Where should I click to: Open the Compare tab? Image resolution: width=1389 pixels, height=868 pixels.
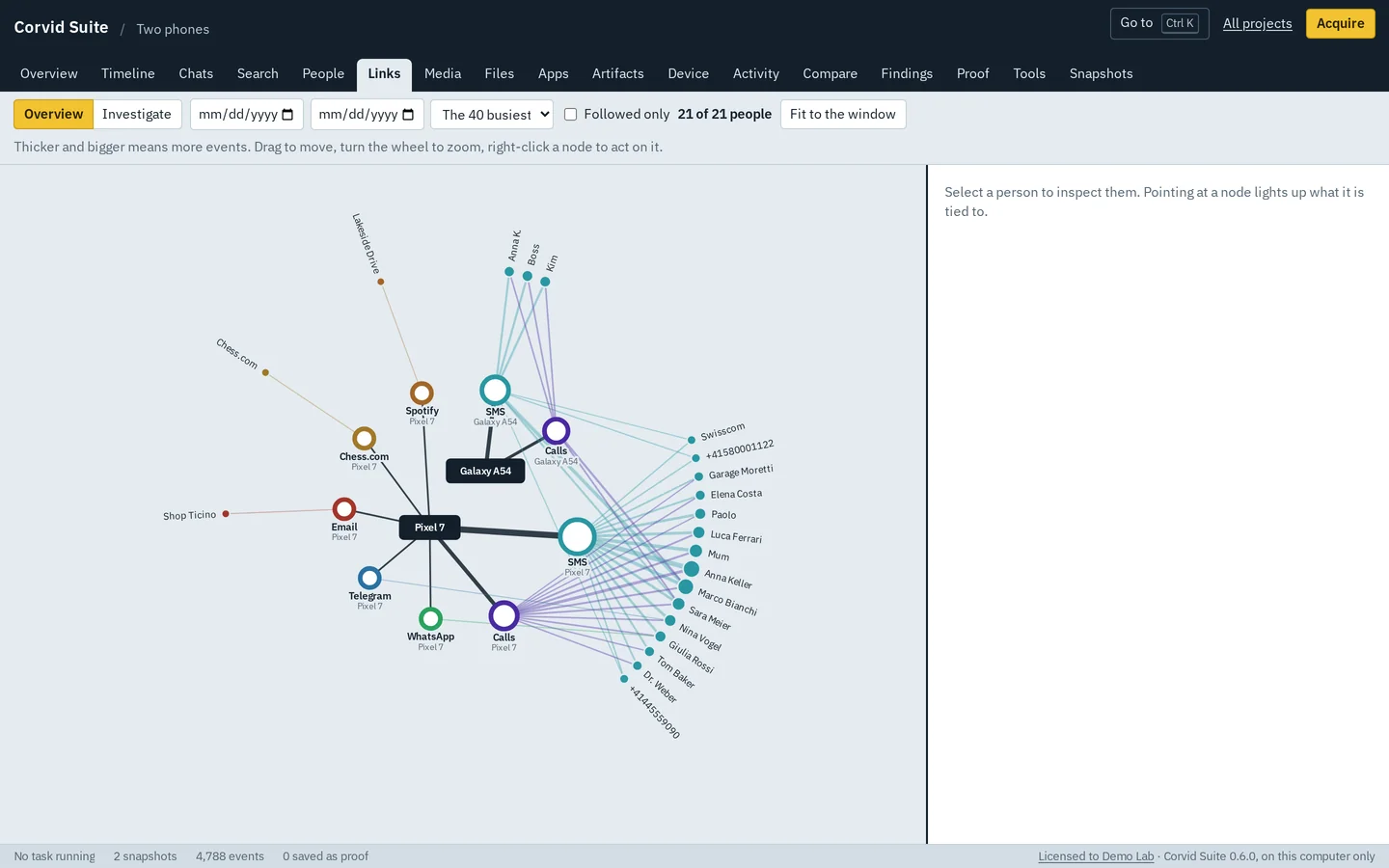[830, 73]
